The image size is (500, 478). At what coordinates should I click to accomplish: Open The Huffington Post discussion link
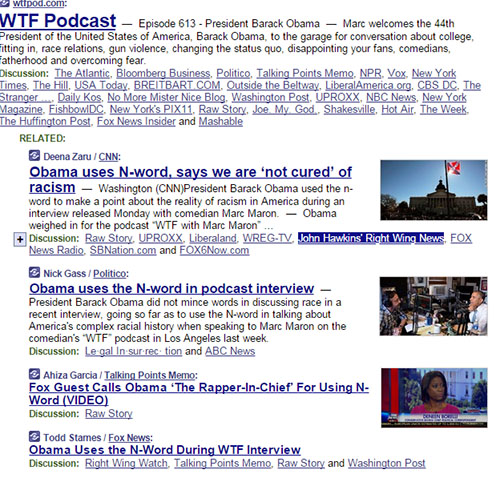tap(45, 121)
